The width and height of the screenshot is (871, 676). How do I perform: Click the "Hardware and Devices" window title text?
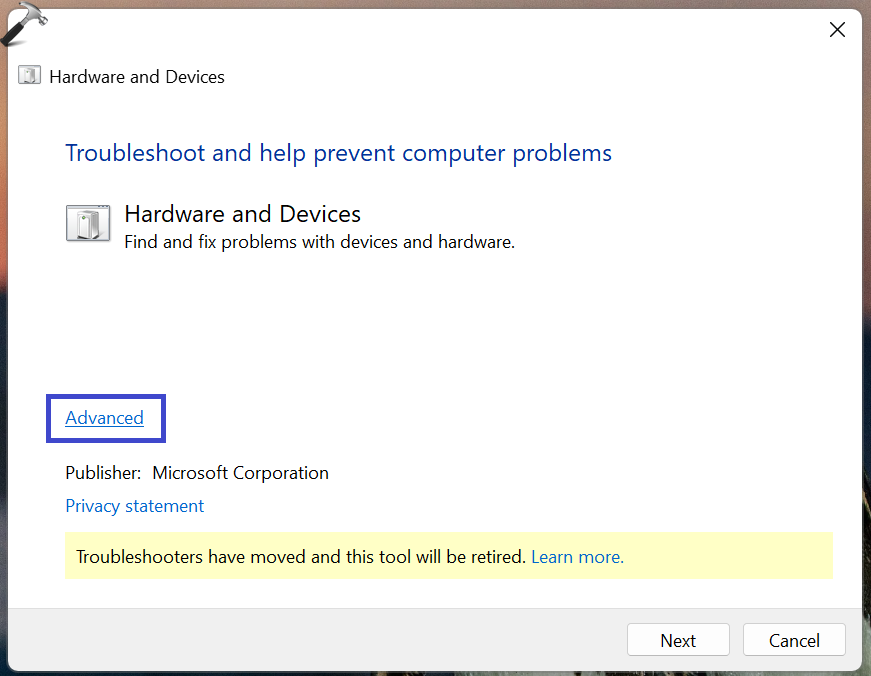pos(137,77)
